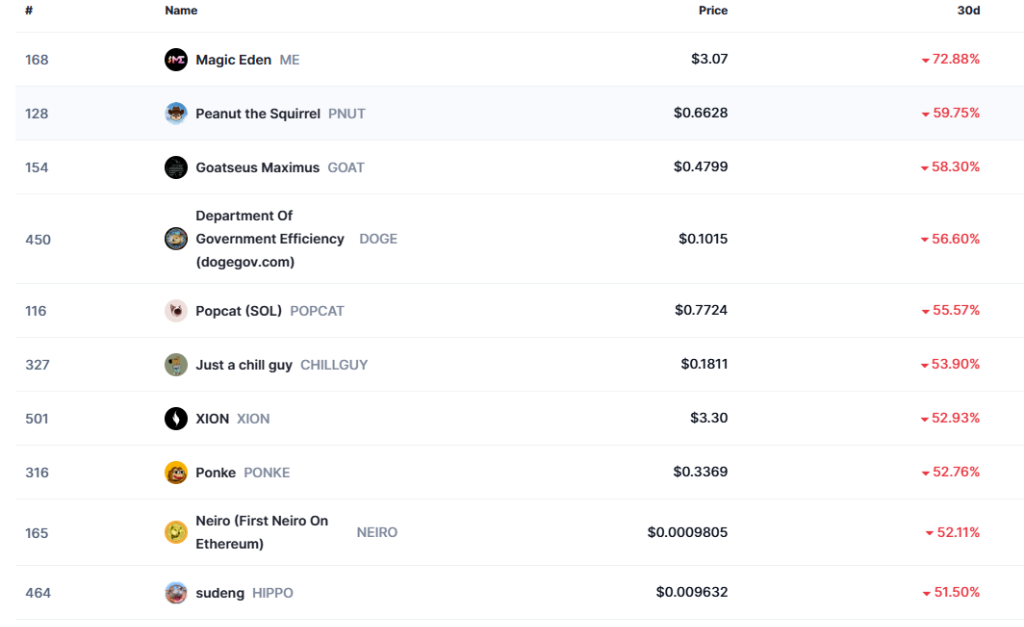Click the Just a chill guy icon
Viewport: 1024px width, 627px height.
click(176, 365)
